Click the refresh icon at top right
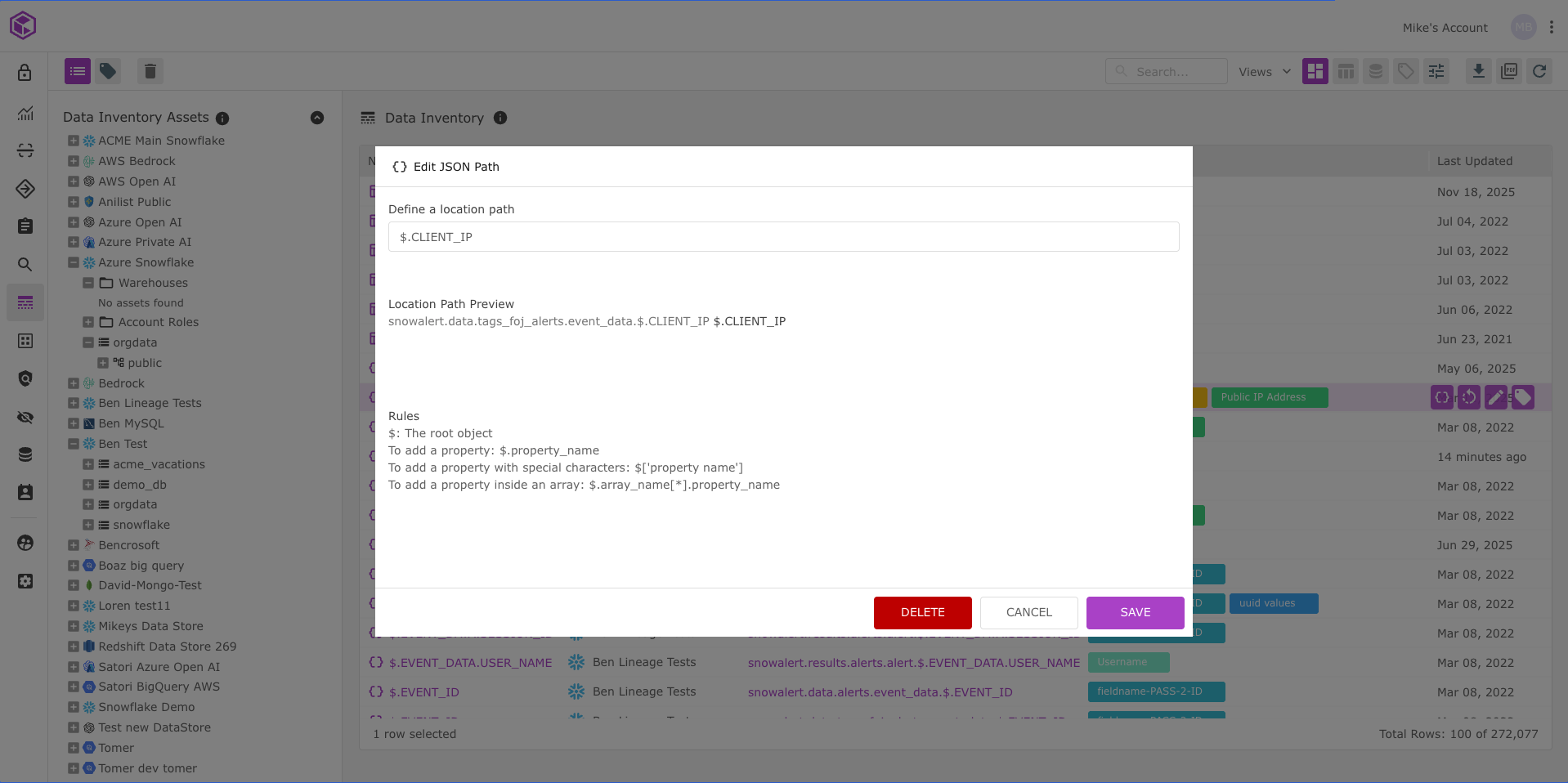This screenshot has width=1568, height=783. [1539, 72]
